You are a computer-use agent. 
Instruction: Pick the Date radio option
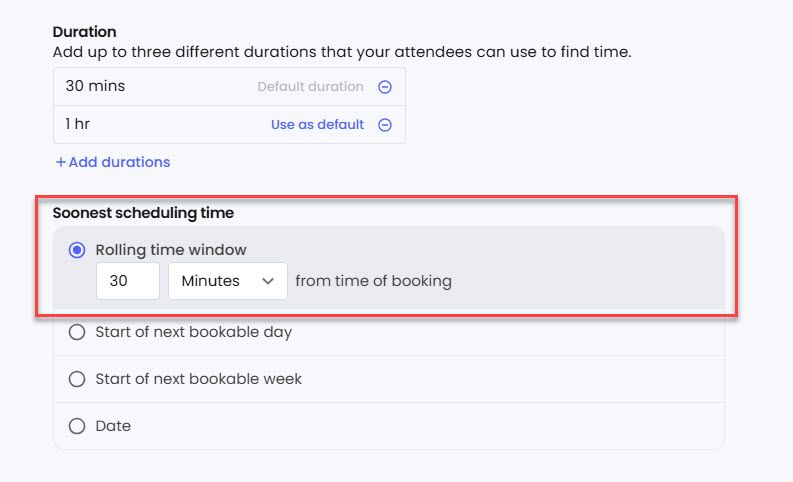click(77, 426)
